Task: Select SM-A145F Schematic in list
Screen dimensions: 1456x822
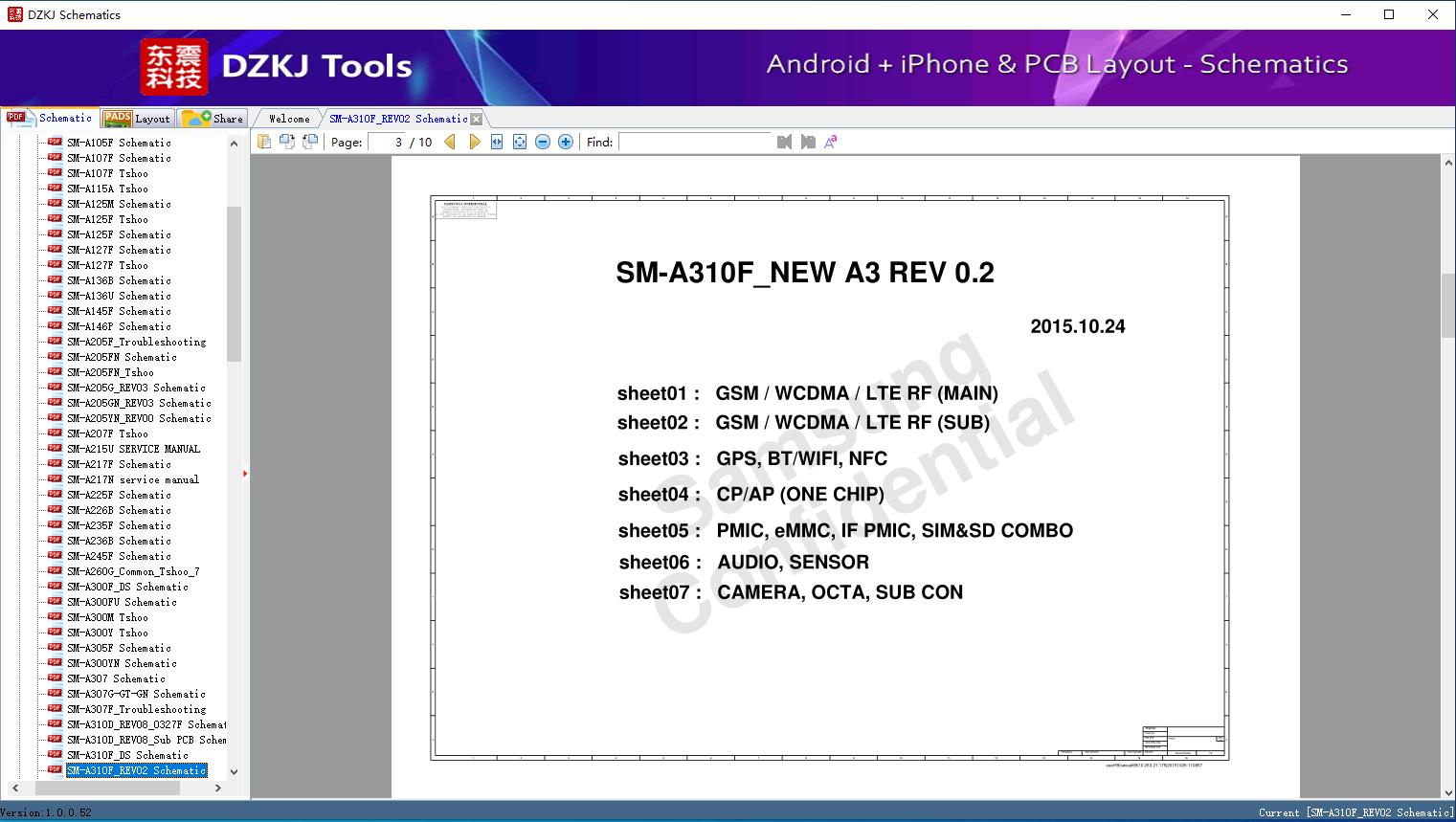Action: coord(119,311)
